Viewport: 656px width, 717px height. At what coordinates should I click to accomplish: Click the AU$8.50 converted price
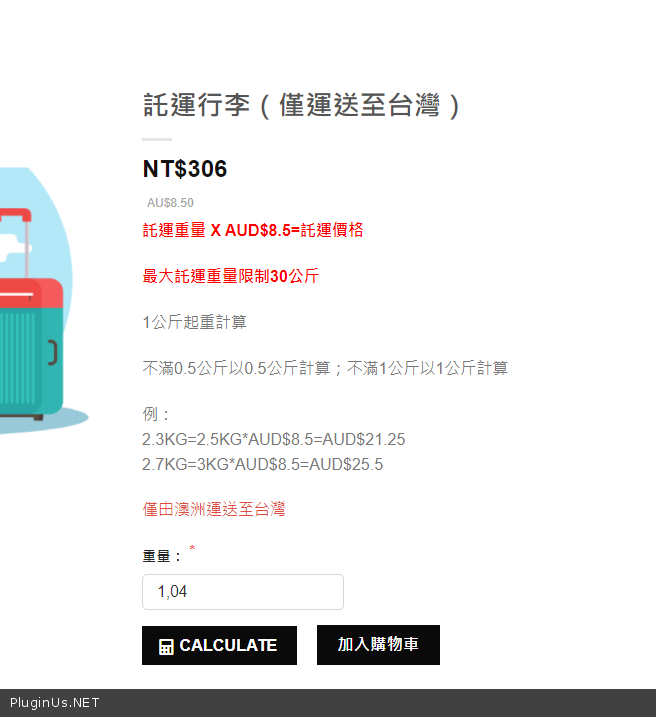tap(170, 203)
